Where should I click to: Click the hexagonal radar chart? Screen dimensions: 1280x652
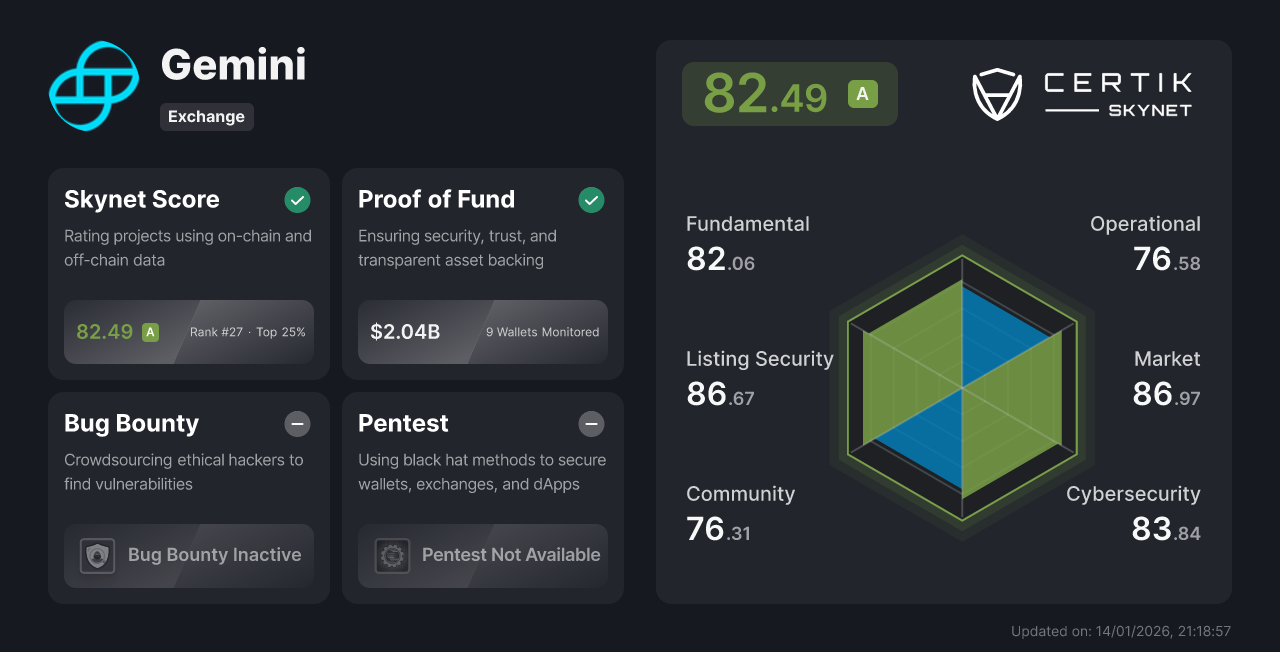tap(962, 389)
